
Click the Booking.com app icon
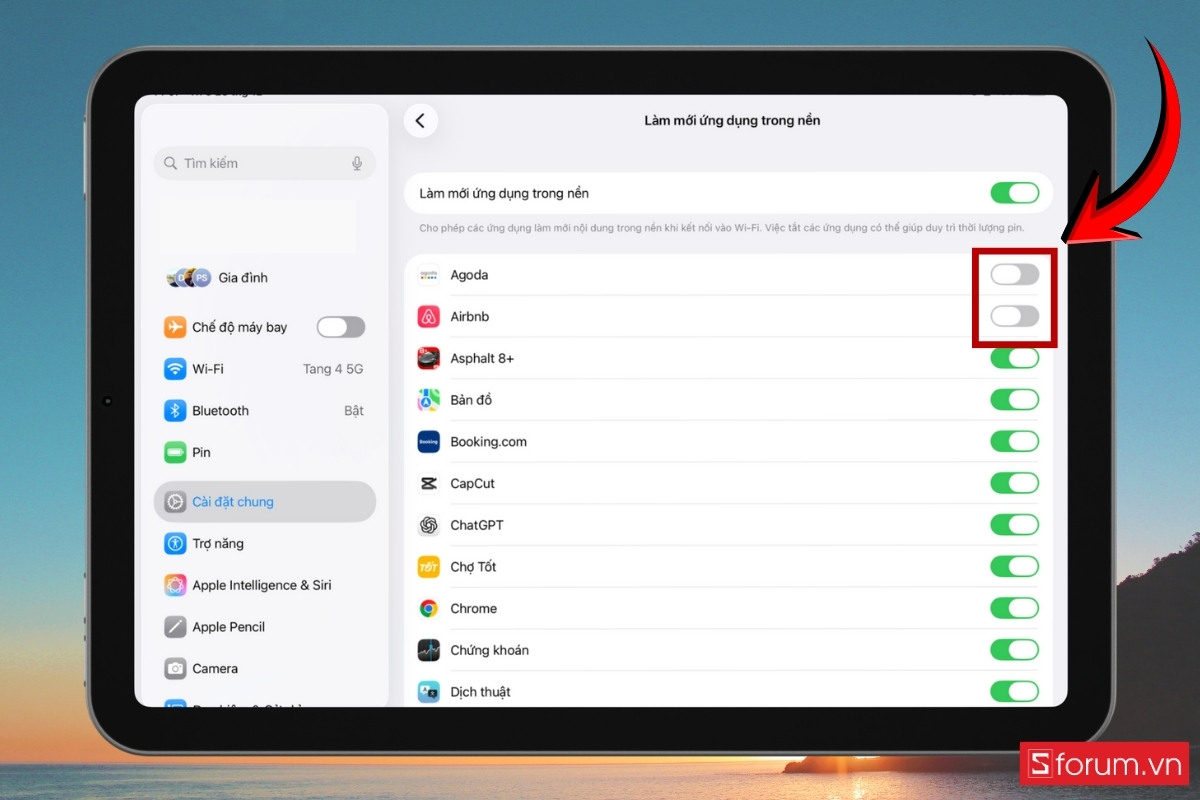coord(428,442)
